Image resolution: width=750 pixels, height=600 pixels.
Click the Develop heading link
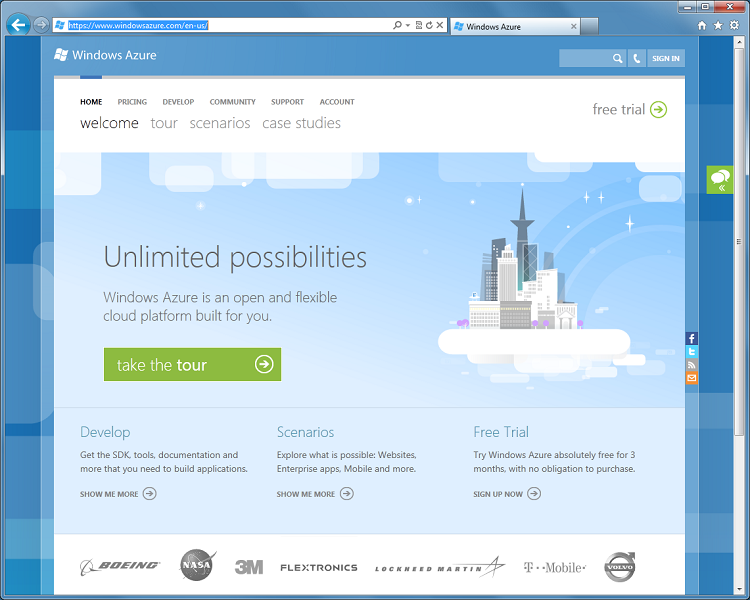click(x=105, y=432)
